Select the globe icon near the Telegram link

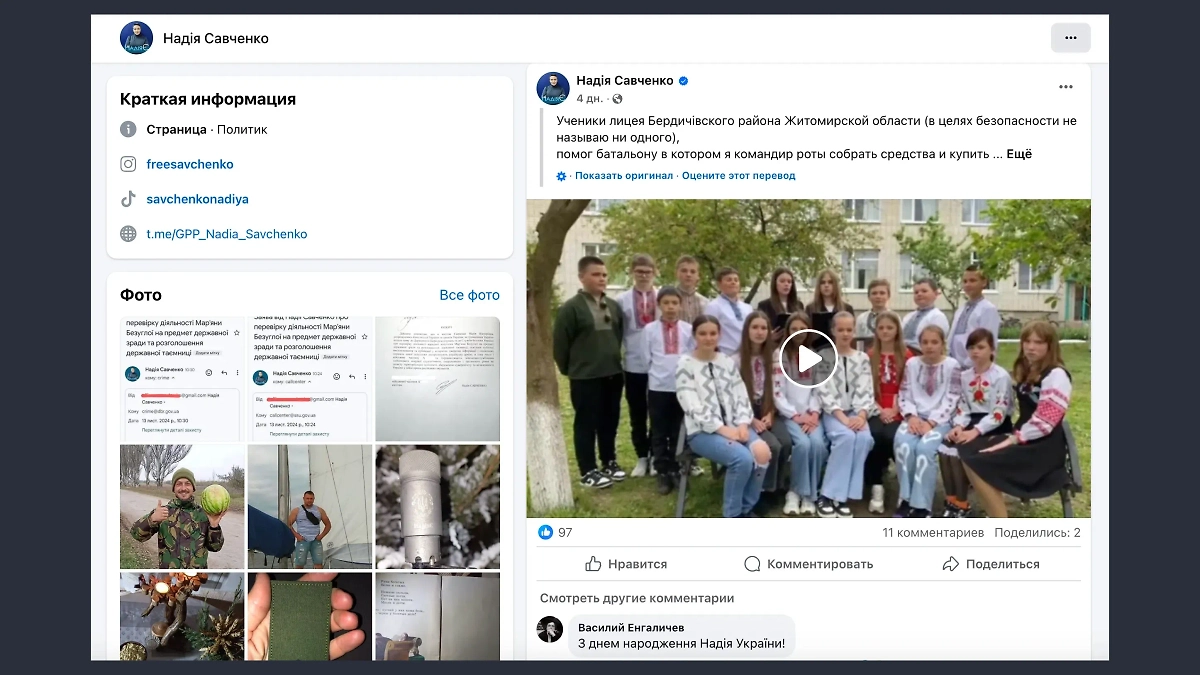point(128,233)
